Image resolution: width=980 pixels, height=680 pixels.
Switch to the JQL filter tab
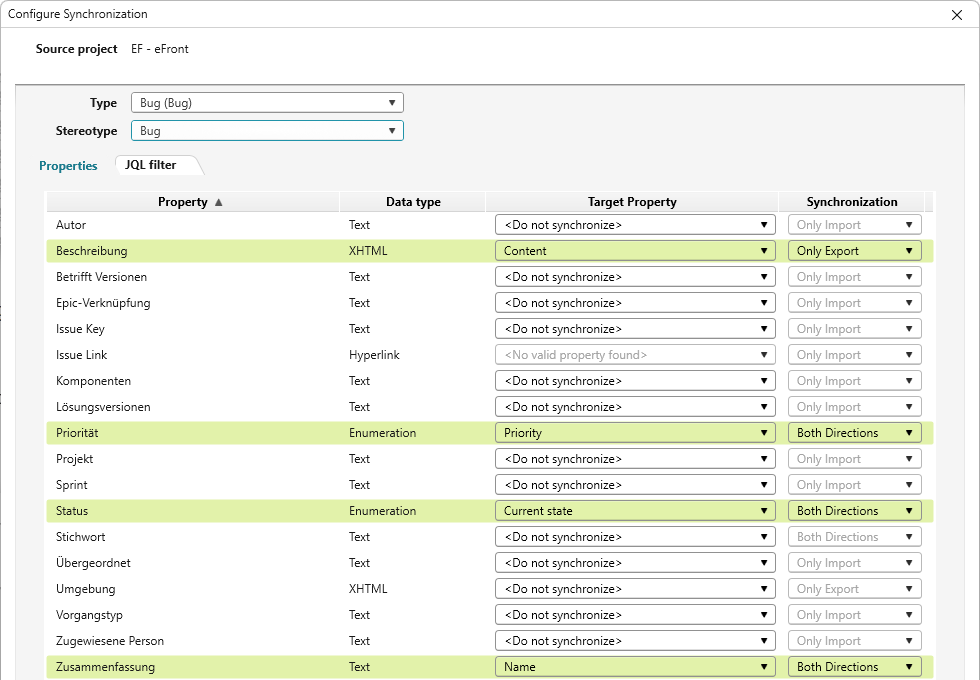151,165
